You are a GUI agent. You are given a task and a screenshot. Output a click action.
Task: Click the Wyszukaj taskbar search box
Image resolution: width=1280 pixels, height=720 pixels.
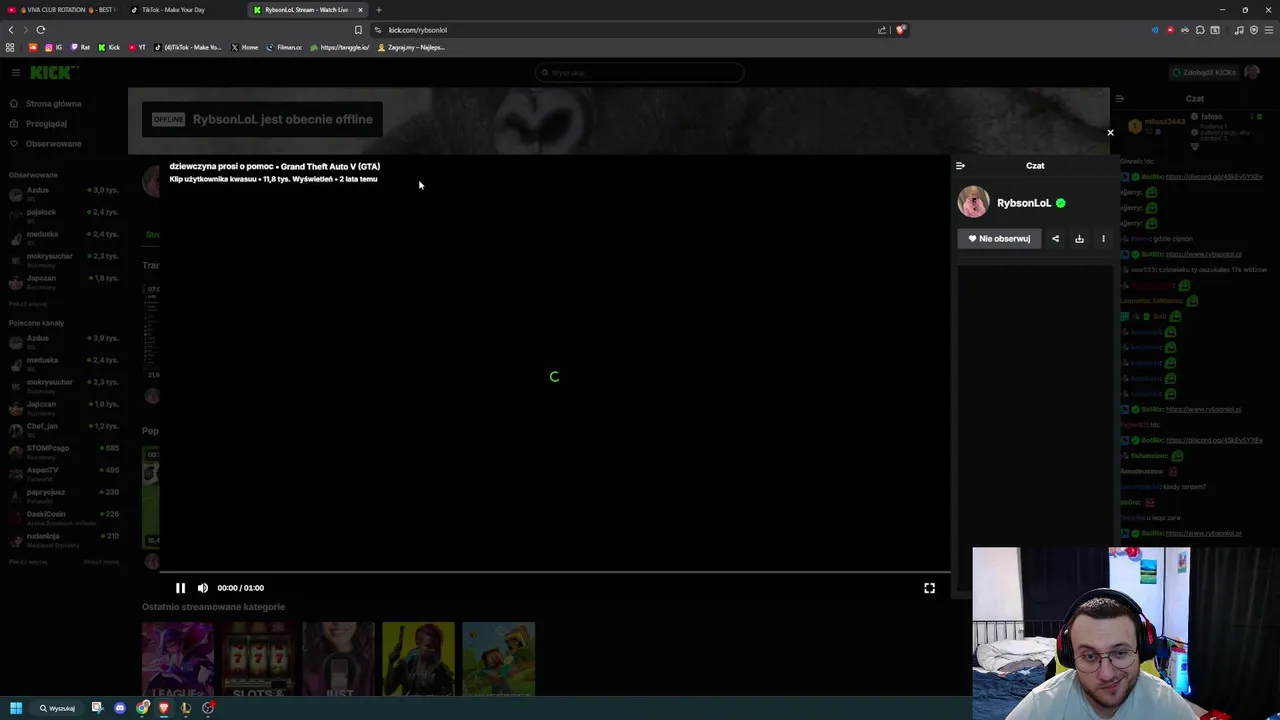coord(58,708)
